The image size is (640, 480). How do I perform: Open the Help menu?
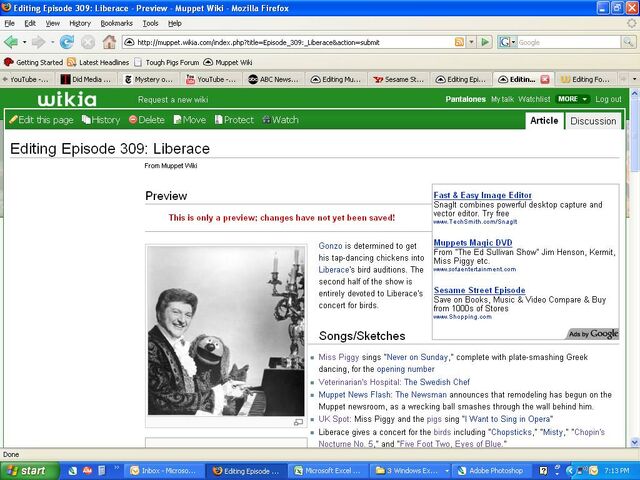point(175,24)
